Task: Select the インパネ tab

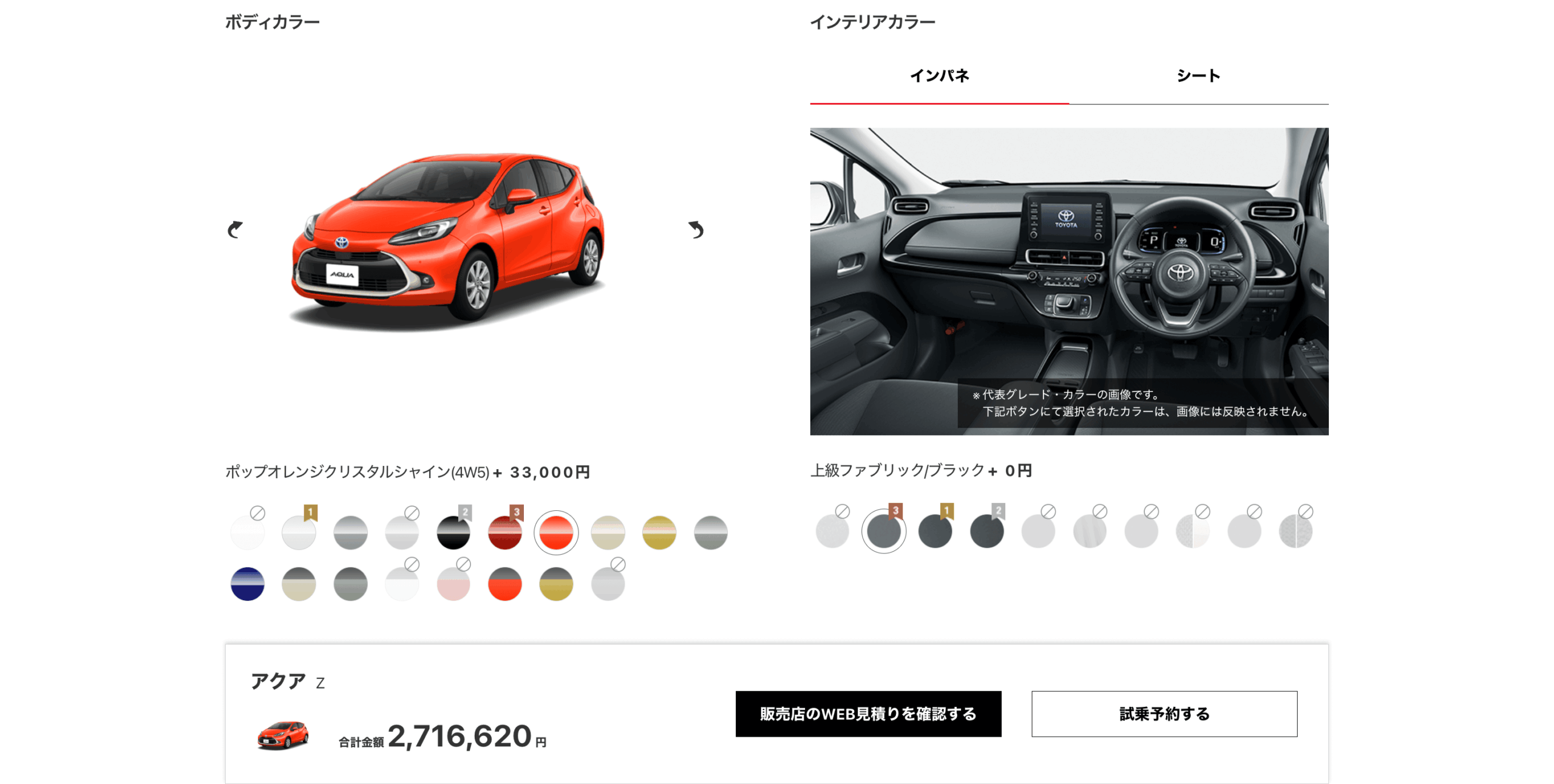Action: (x=939, y=76)
